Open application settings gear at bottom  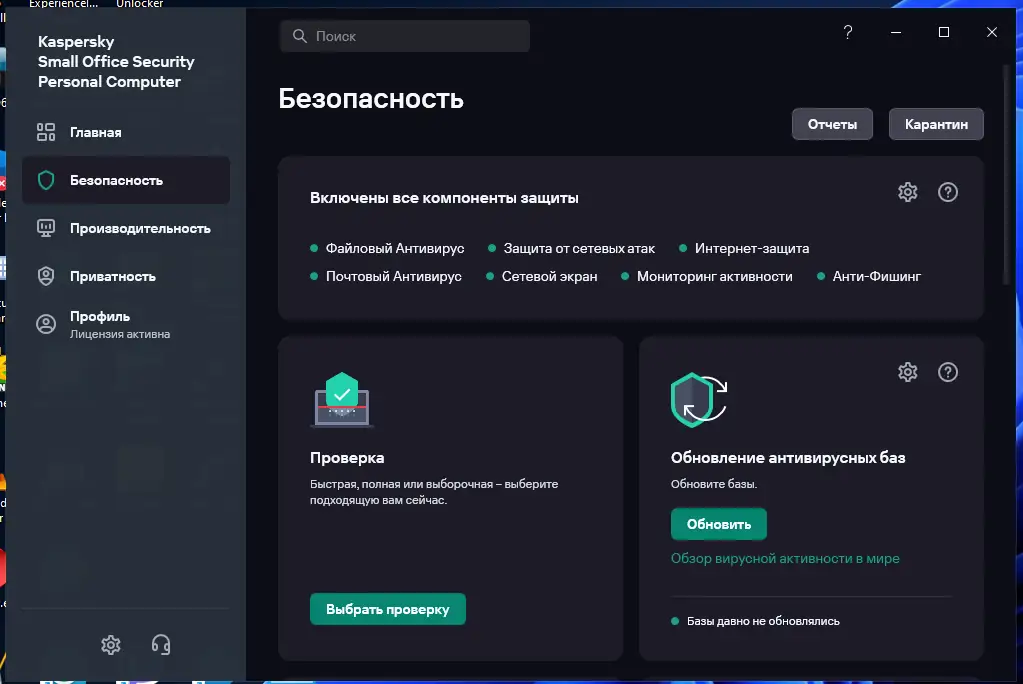110,645
